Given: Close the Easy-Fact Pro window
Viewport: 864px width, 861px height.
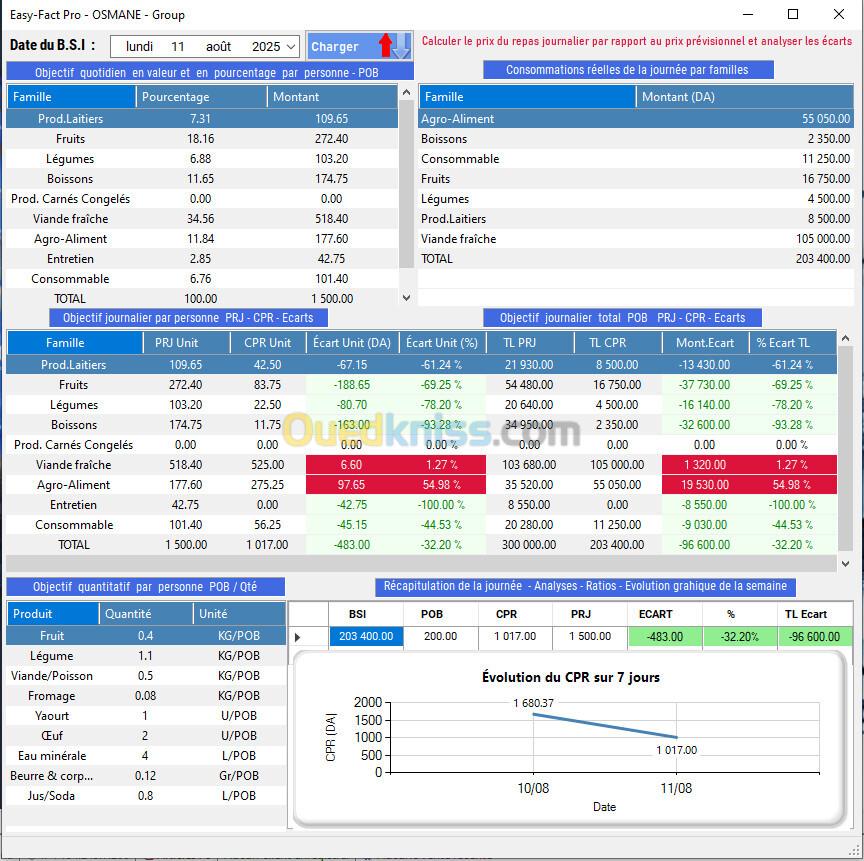Looking at the screenshot, I should tap(839, 14).
